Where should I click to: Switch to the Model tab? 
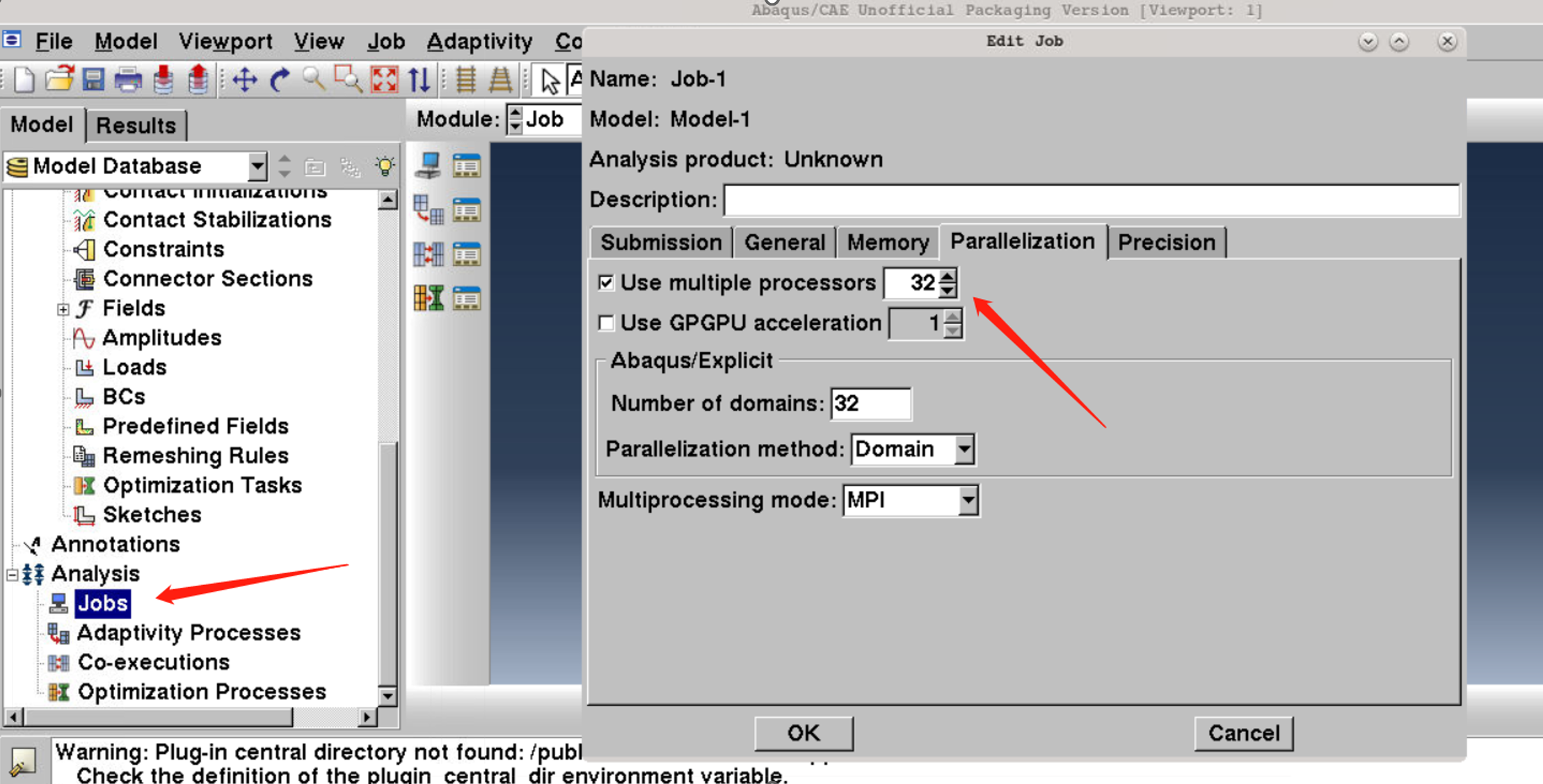(x=42, y=125)
